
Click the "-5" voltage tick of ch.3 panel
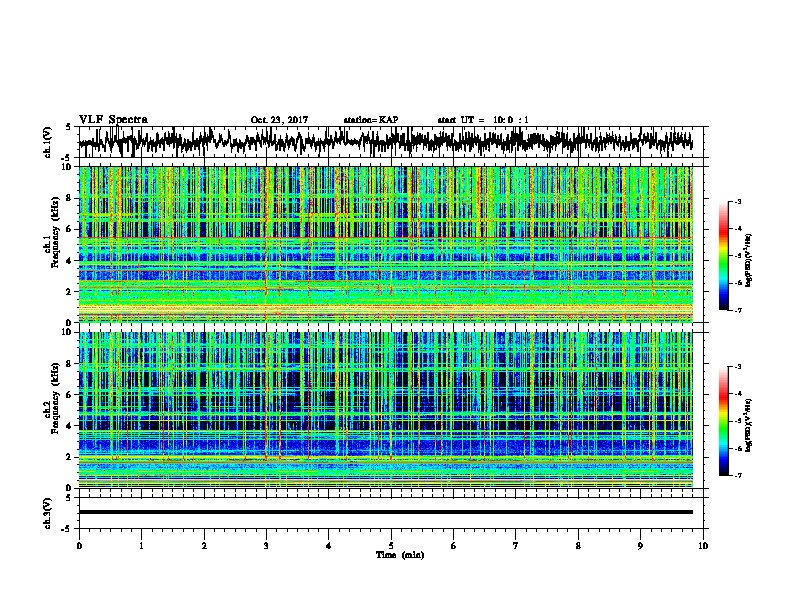coord(67,529)
